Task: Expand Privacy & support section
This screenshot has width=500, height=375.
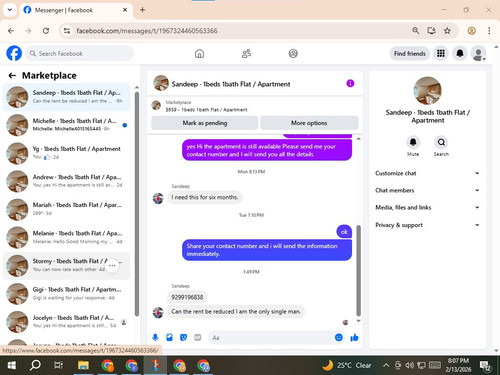Action: 428,225
